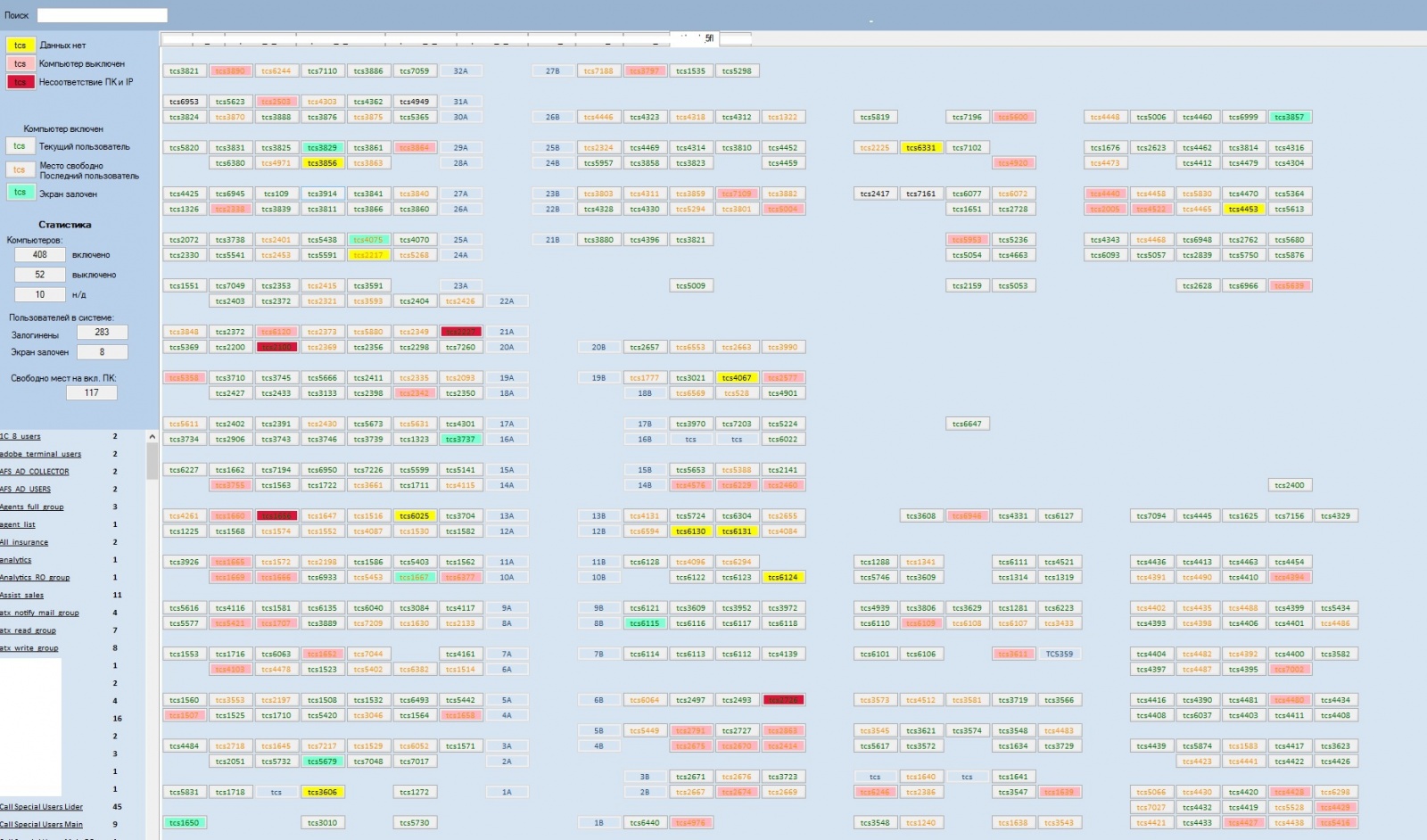Click the yellow 'Данных нет' legend swatch
Viewport: 1427px width, 840px height.
[x=20, y=45]
